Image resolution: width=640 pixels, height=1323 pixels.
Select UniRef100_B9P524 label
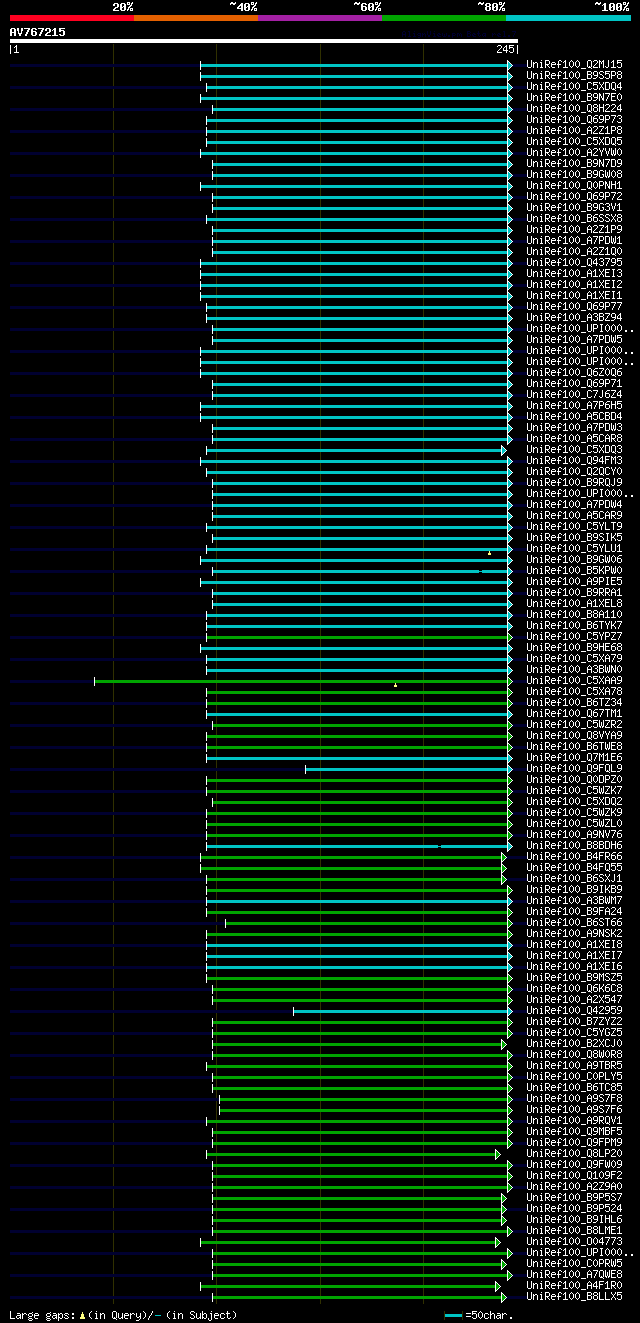pos(574,1208)
